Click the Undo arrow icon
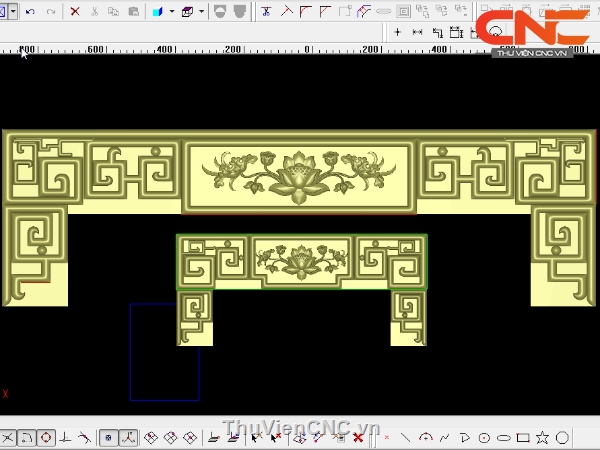The width and height of the screenshot is (600, 450). (x=30, y=12)
